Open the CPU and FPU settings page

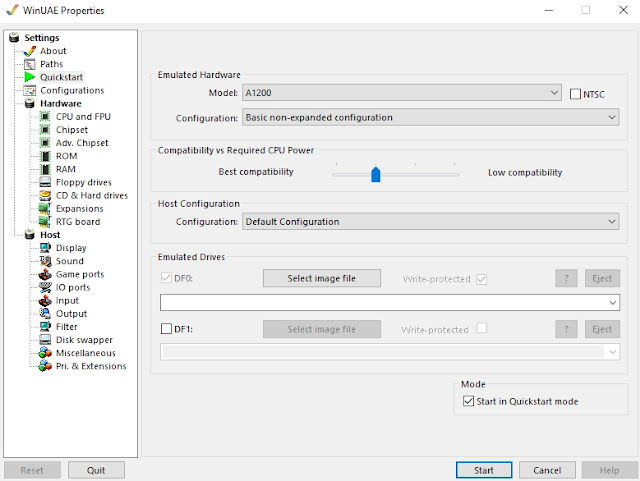tap(83, 116)
